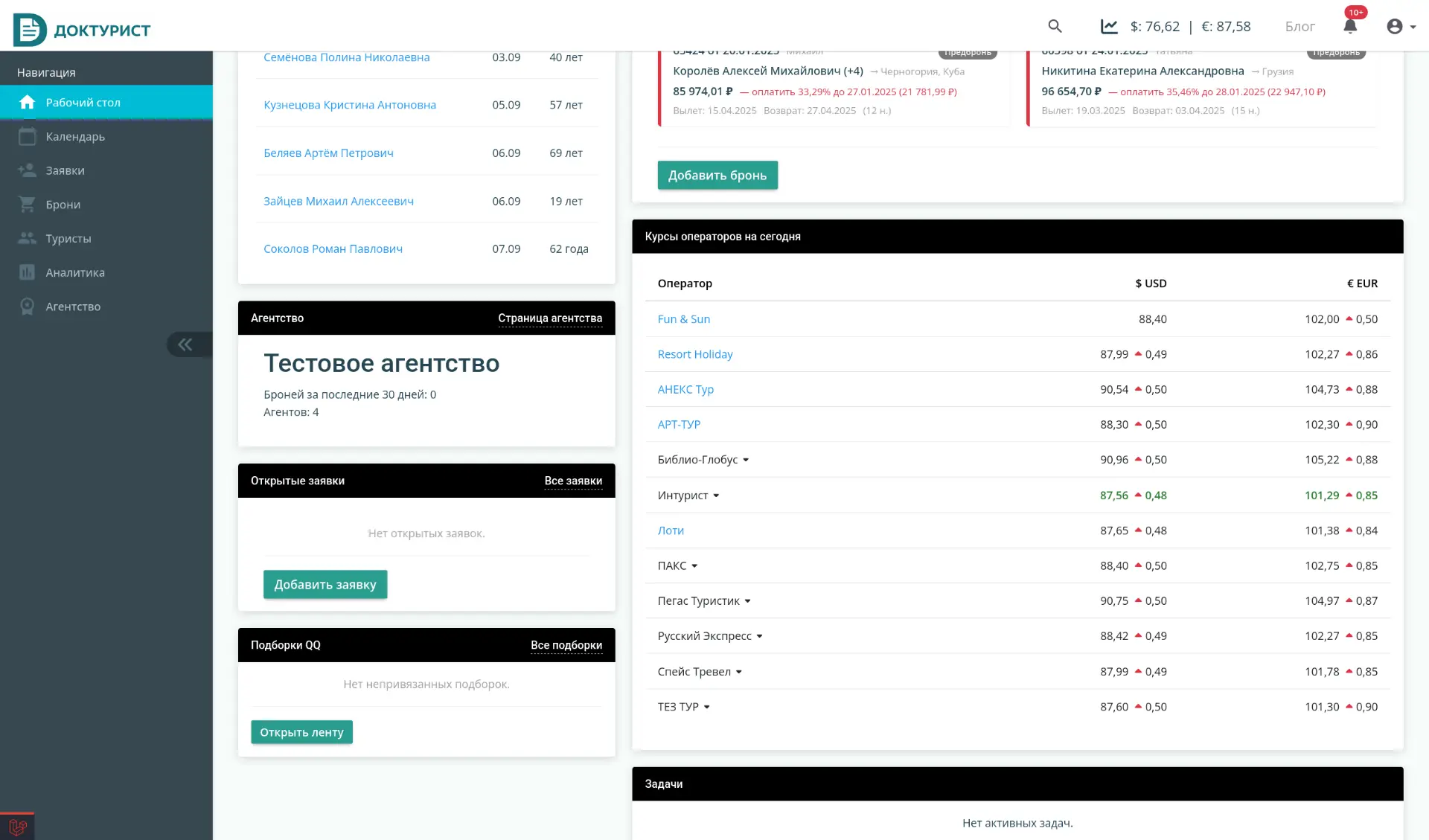Collapse the sidebar with double chevron
This screenshot has width=1429, height=840.
[185, 344]
